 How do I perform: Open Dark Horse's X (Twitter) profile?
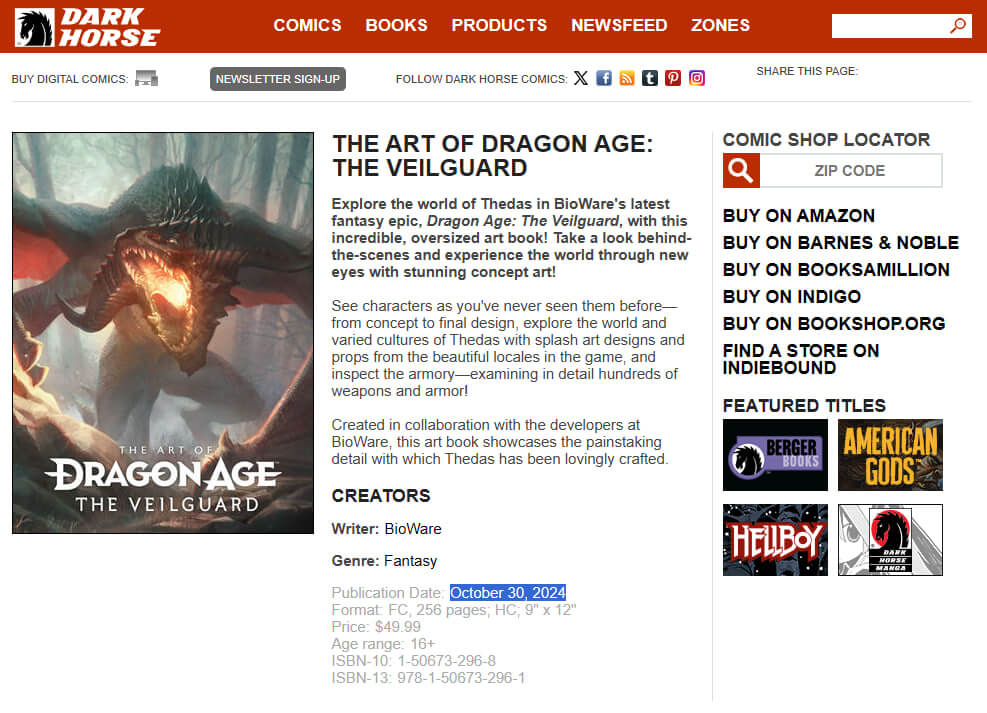(581, 78)
